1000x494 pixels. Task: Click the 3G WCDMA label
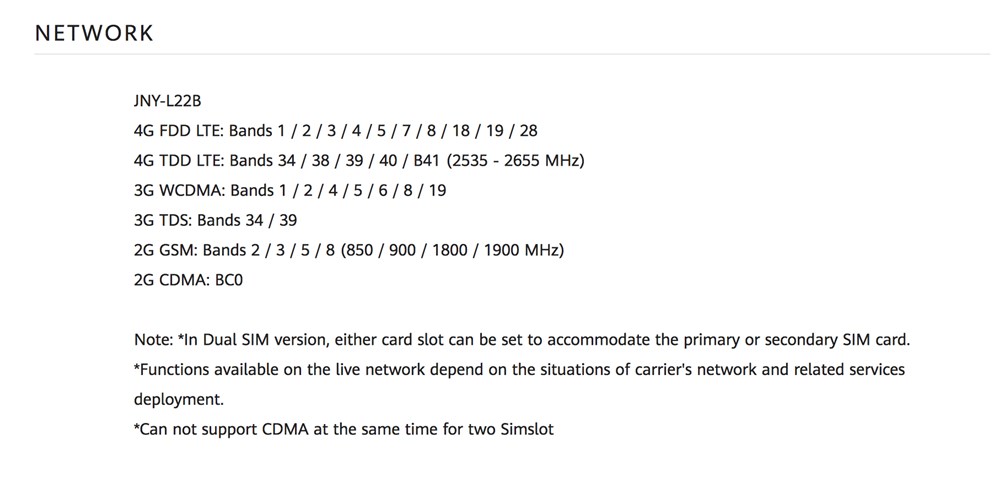click(x=178, y=191)
